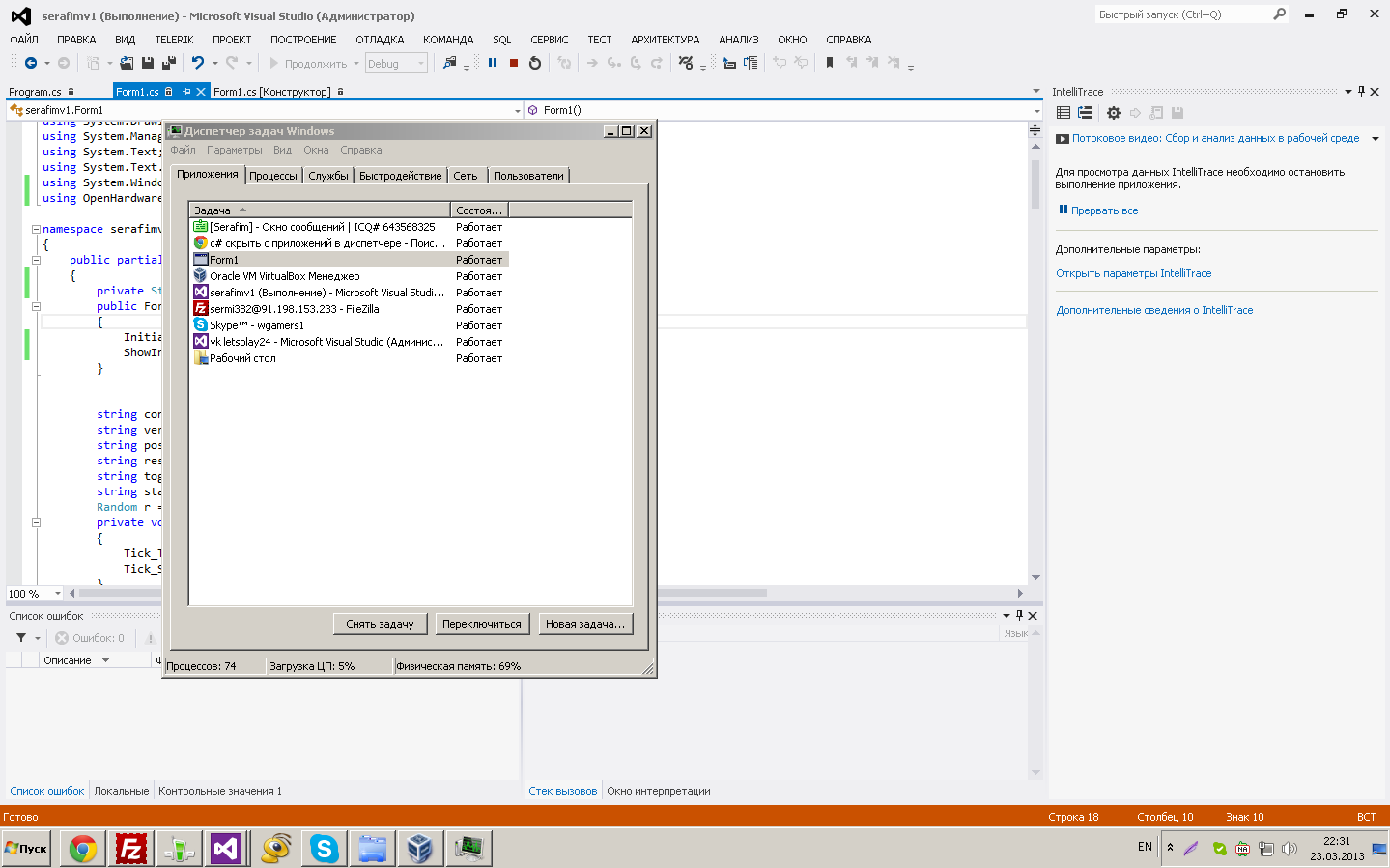This screenshot has height=868, width=1390.
Task: Click the Undo arrow icon
Action: coord(198,63)
